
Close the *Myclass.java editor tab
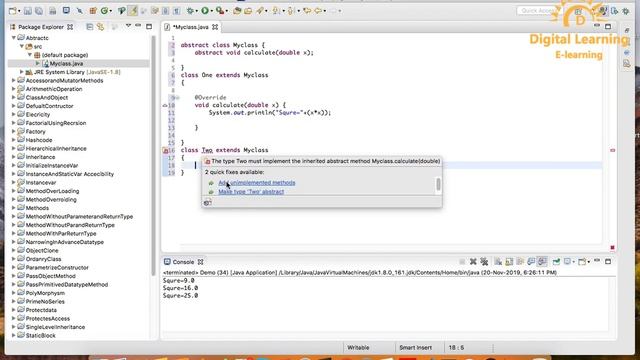point(215,27)
